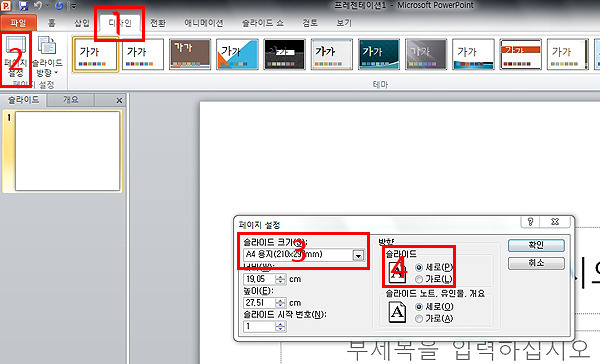Open the quick access toolbar customize arrow
Screen dimensions: 600x364
pyautogui.click(x=73, y=6)
